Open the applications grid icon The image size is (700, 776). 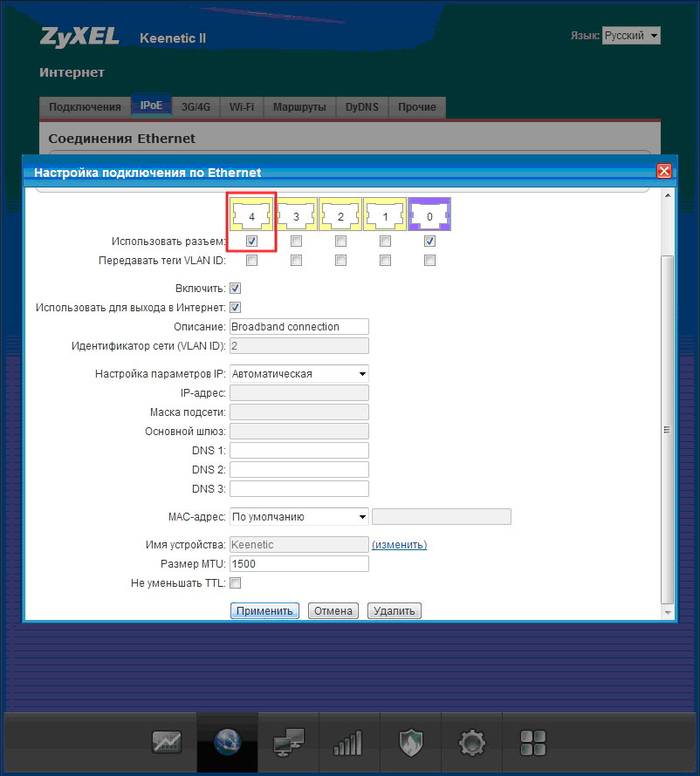533,742
